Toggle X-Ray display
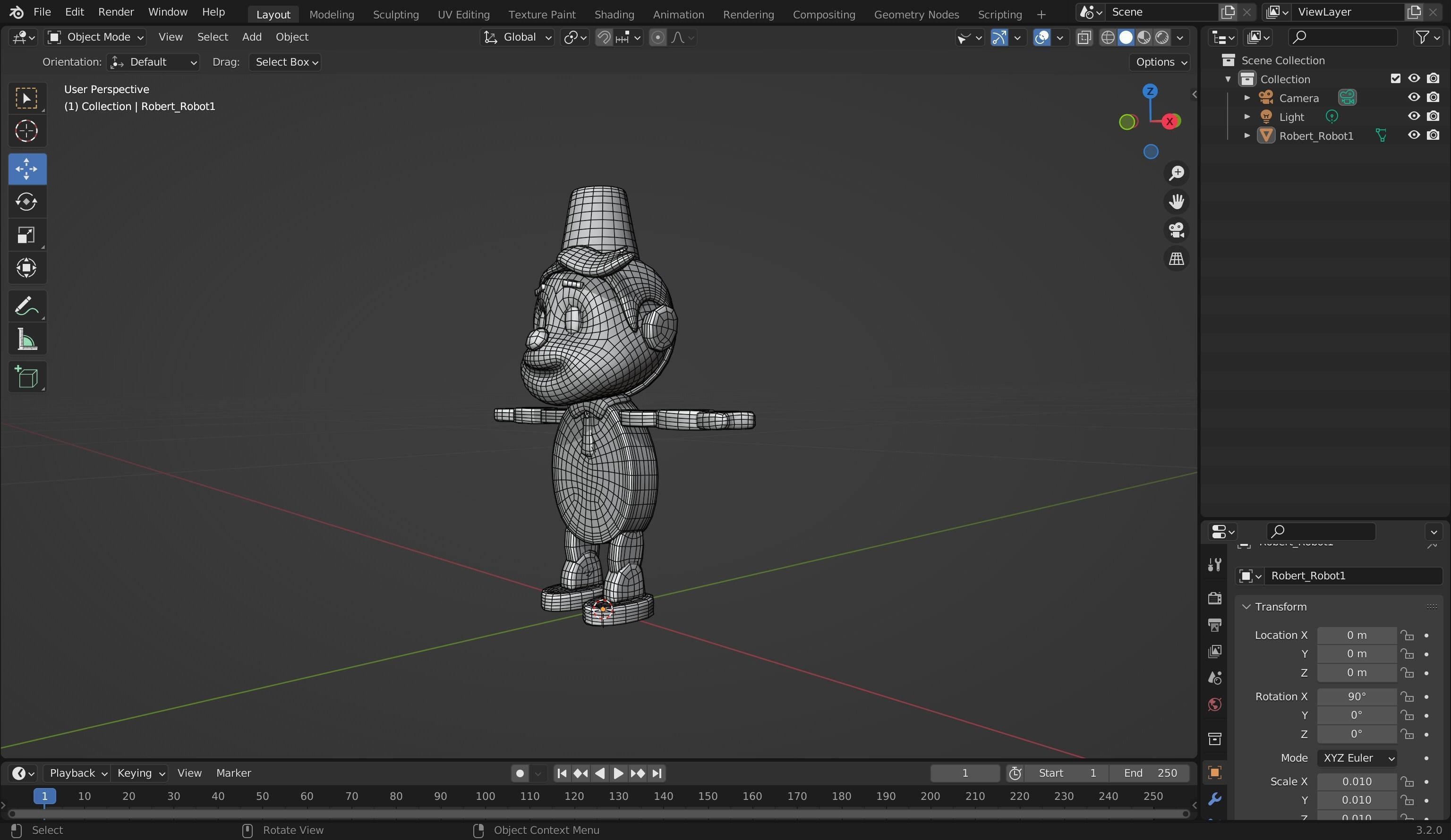Viewport: 1451px width, 840px height. [1084, 37]
